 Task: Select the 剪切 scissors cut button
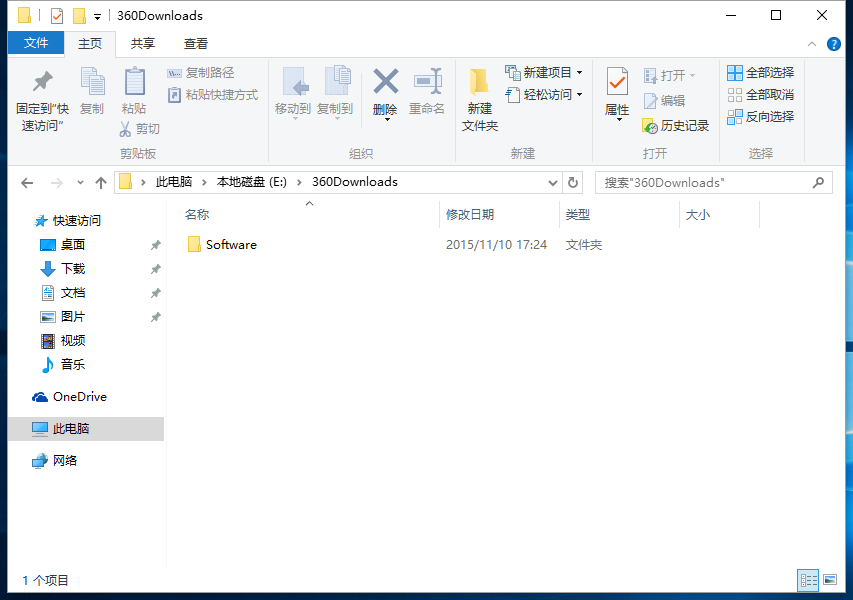coord(140,129)
